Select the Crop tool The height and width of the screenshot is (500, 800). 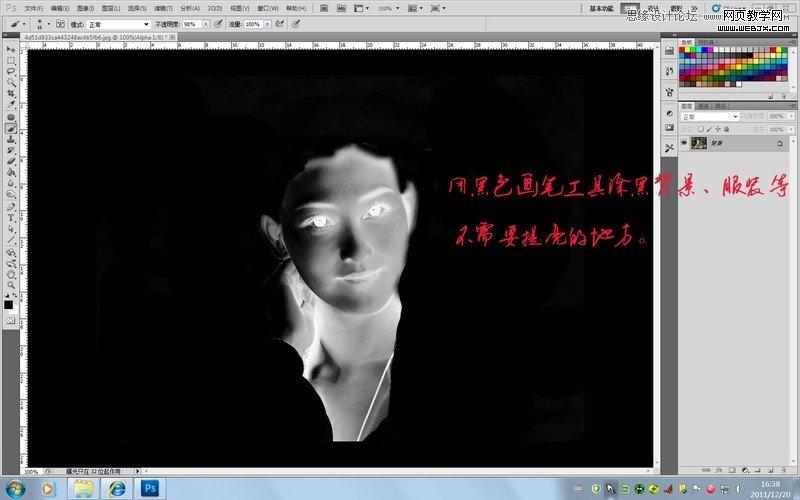pos(10,93)
